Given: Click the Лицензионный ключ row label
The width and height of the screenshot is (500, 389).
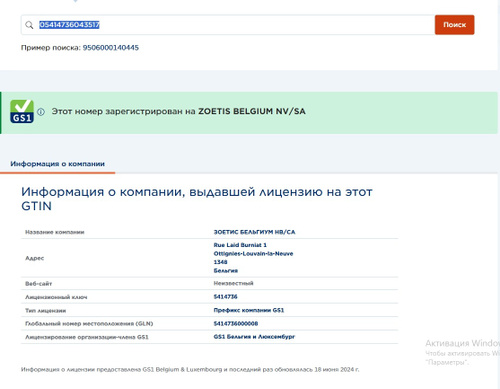Looking at the screenshot, I should (x=56, y=297).
